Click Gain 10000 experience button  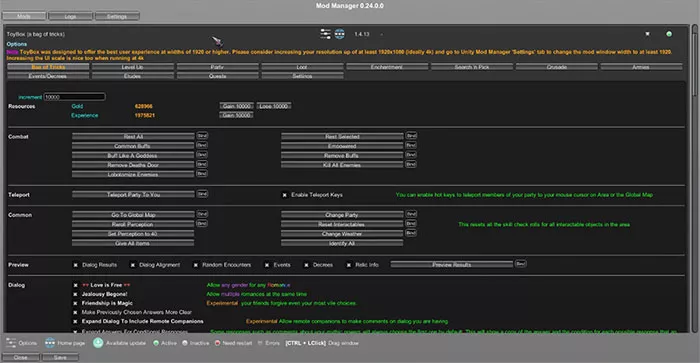pyautogui.click(x=237, y=115)
